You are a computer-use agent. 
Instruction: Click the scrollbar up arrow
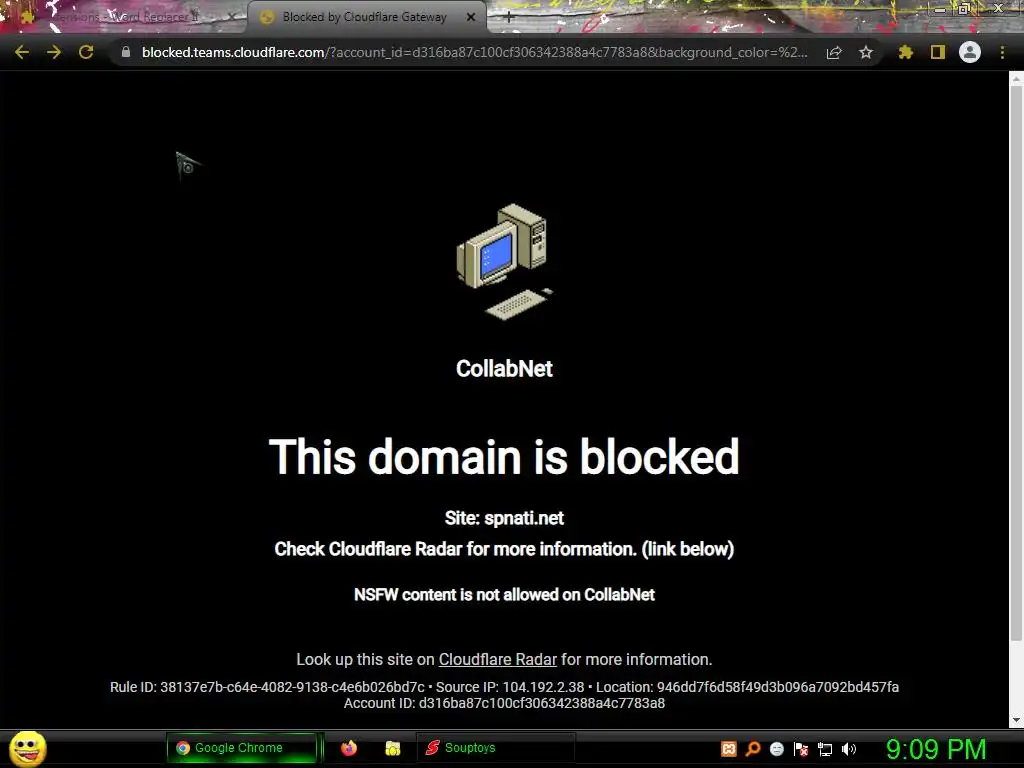click(x=1016, y=78)
